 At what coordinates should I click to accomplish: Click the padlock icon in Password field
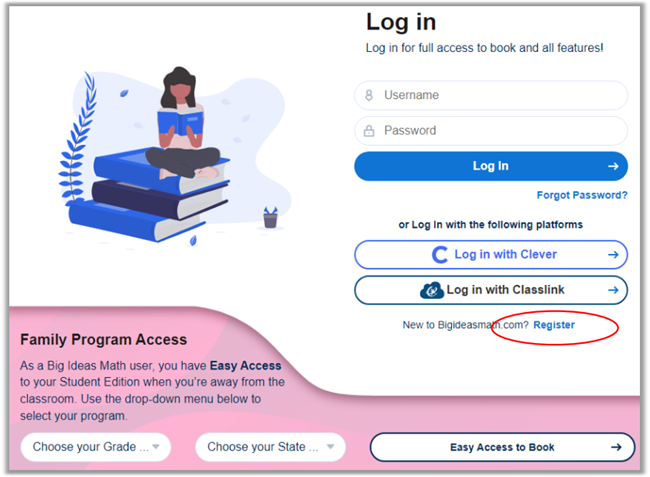(x=369, y=131)
